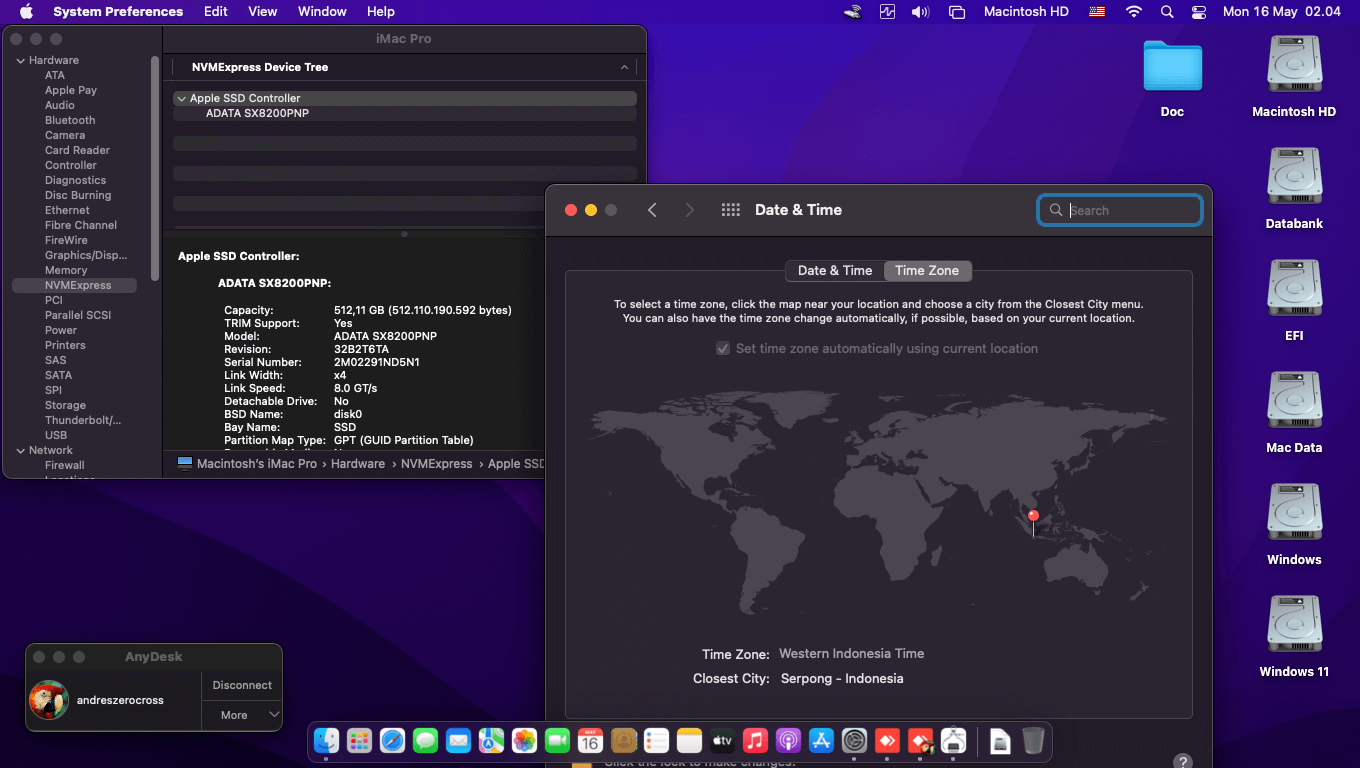This screenshot has width=1360, height=768.
Task: Select Bluetooth in the Hardware list
Action: tap(70, 120)
